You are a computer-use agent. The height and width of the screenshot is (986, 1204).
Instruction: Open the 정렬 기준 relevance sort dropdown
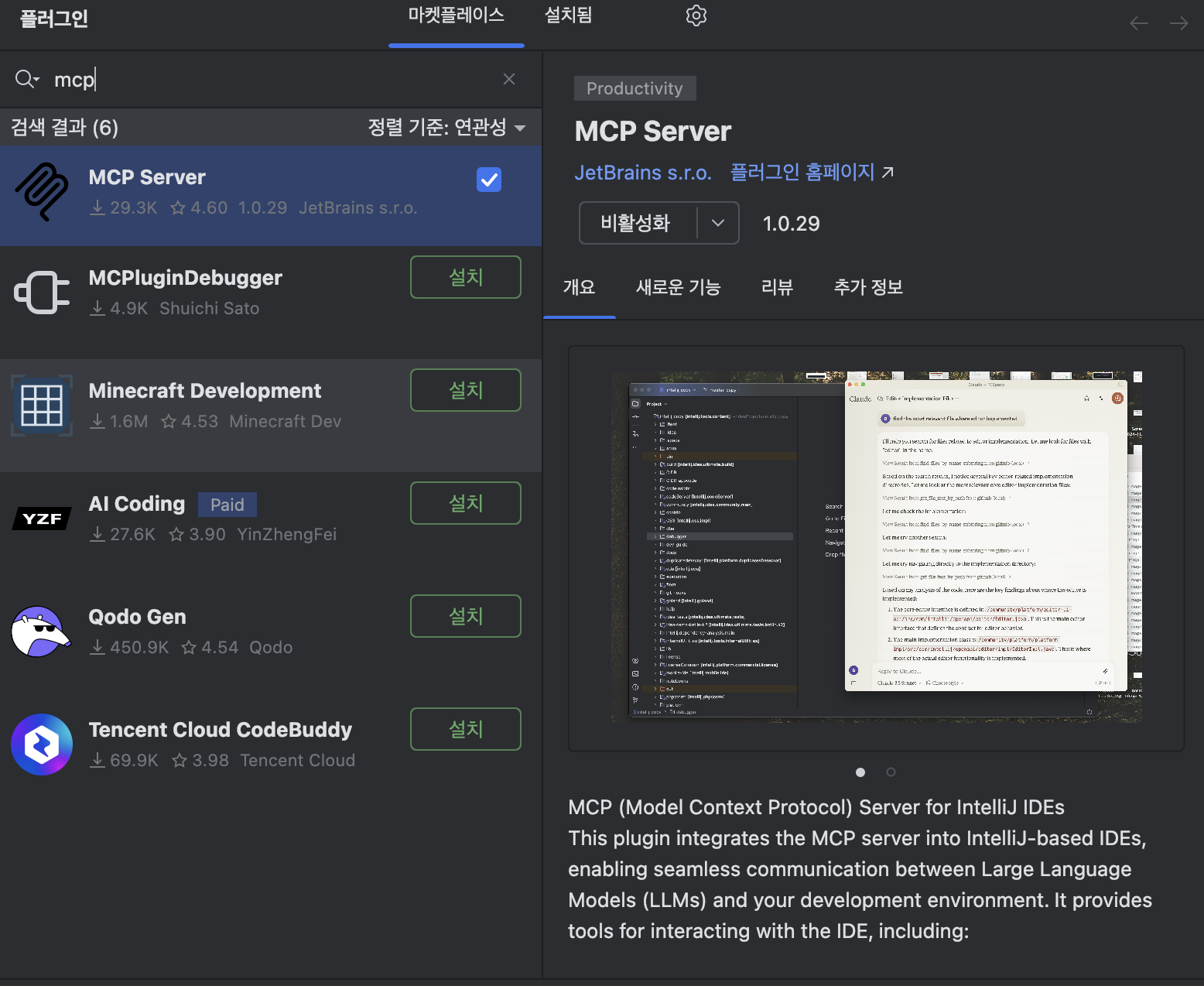[x=445, y=127]
